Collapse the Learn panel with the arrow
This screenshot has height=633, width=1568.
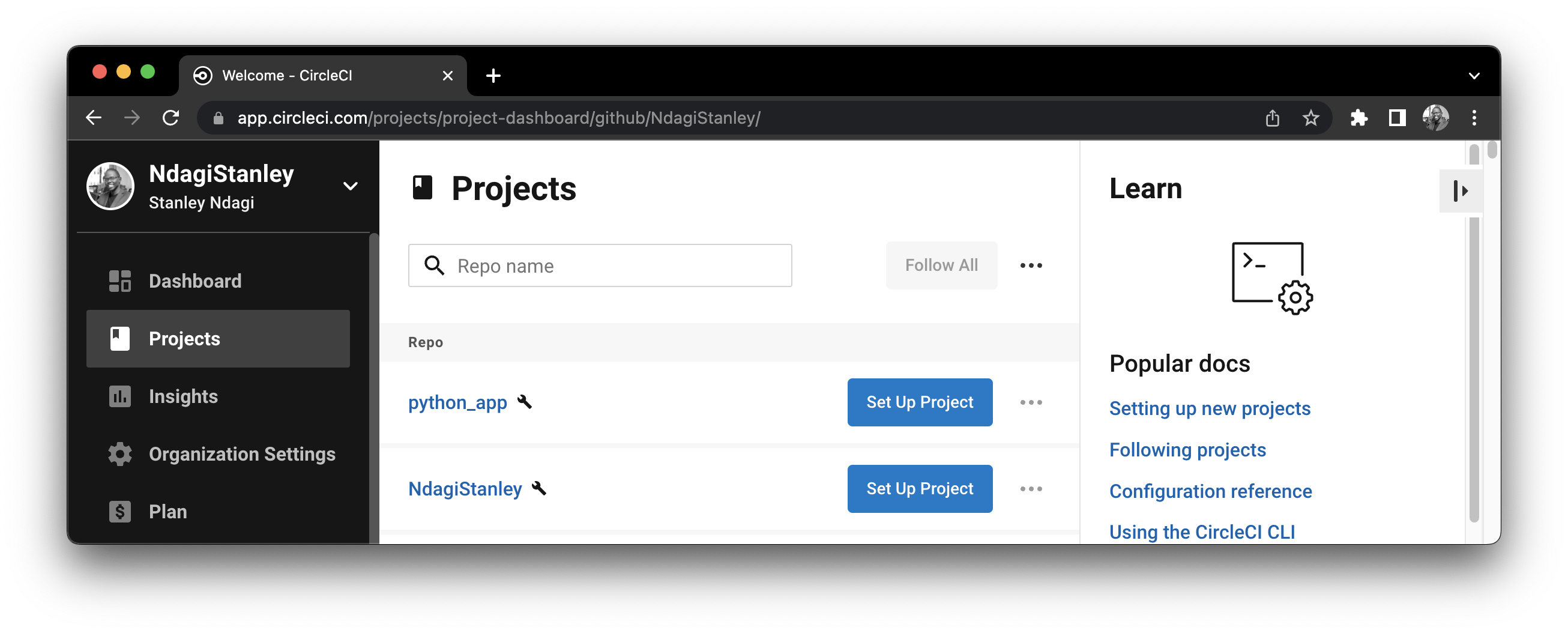click(x=1462, y=191)
